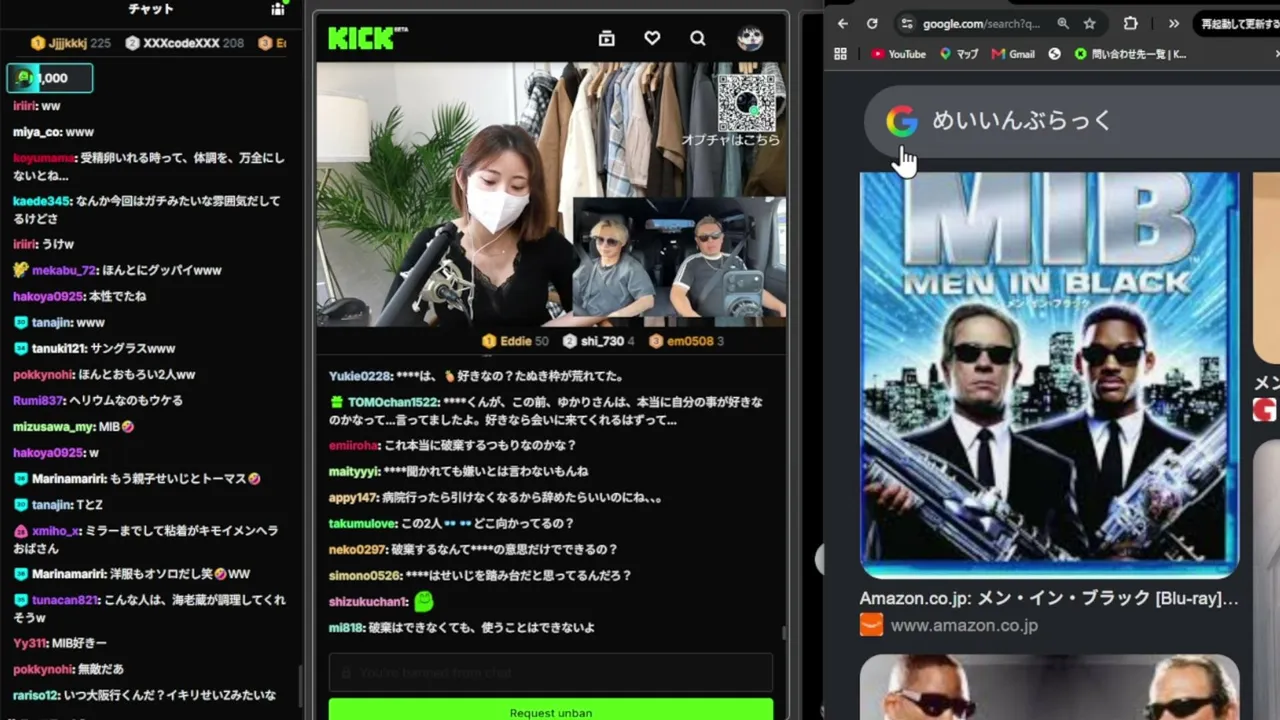Open the Chrome extensions puzzle icon
The height and width of the screenshot is (720, 1280).
coord(1131,23)
